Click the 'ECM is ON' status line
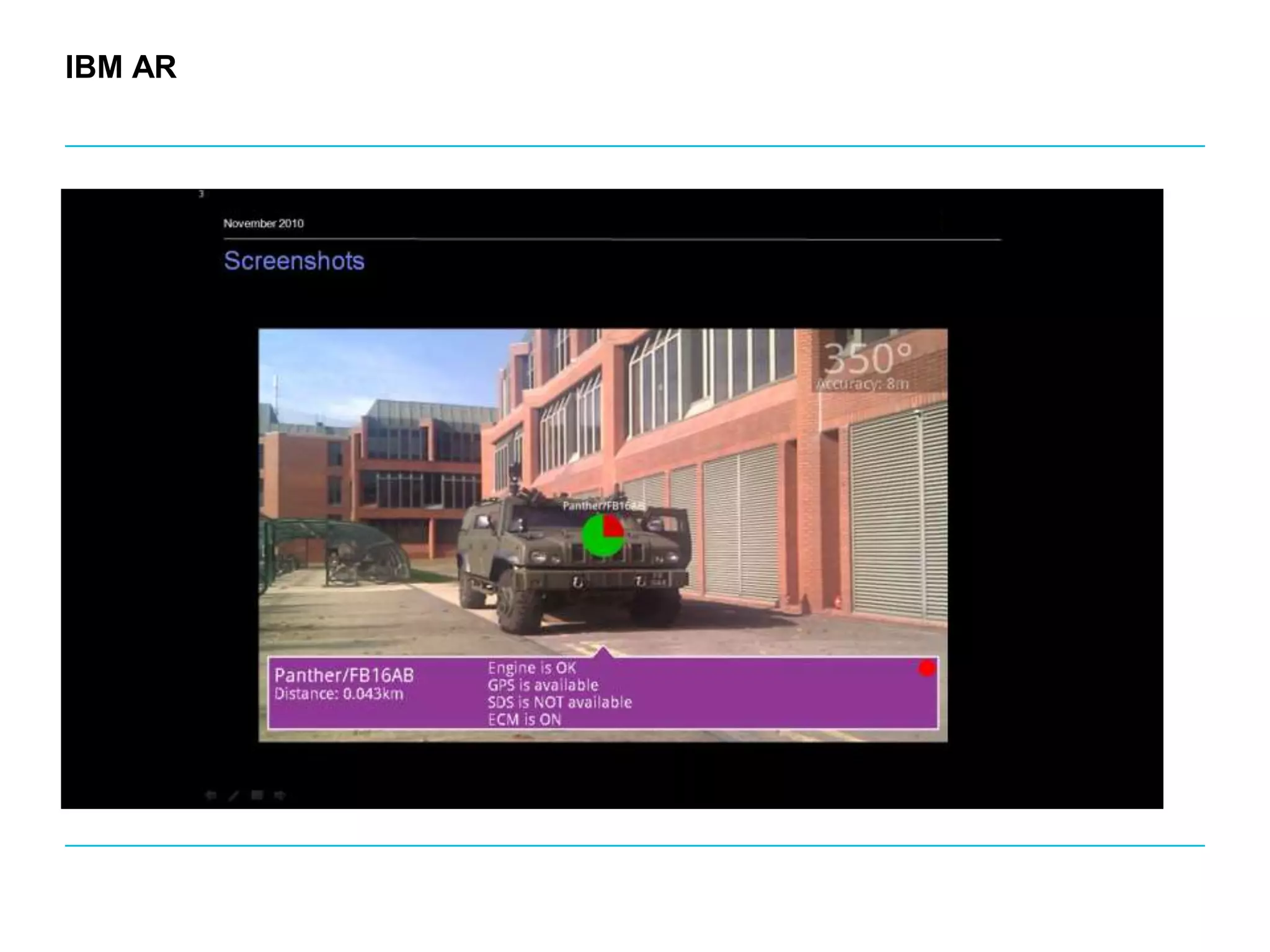This screenshot has height=952, width=1270. coord(525,720)
